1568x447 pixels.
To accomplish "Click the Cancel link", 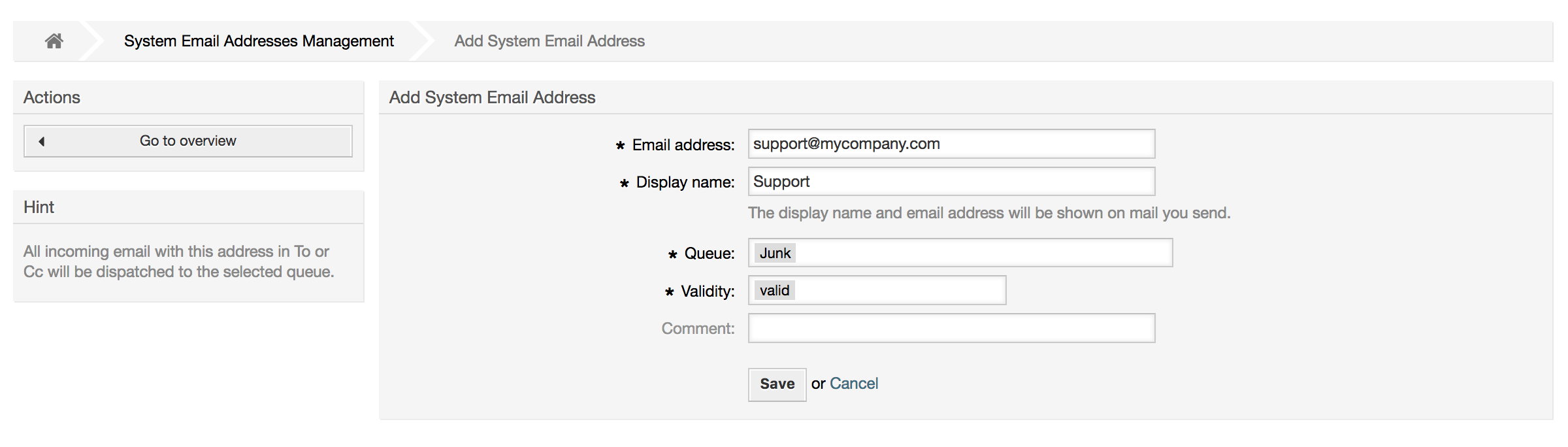I will (x=854, y=384).
